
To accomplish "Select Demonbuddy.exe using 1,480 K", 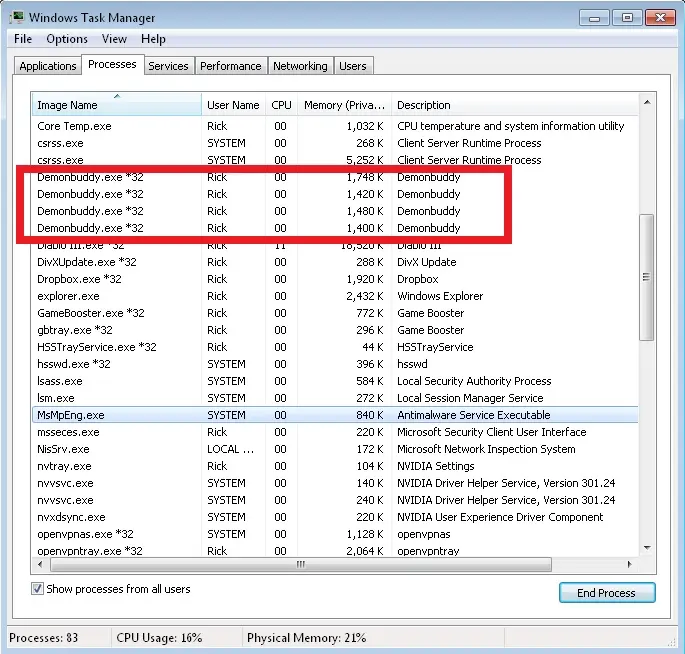I will (x=335, y=211).
